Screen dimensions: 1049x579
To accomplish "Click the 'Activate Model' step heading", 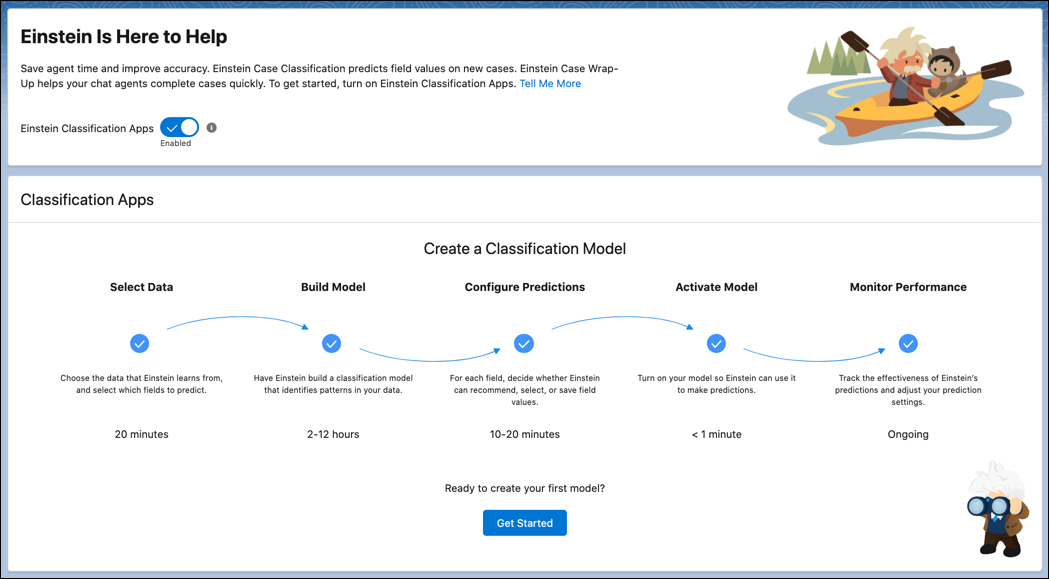I will (717, 286).
